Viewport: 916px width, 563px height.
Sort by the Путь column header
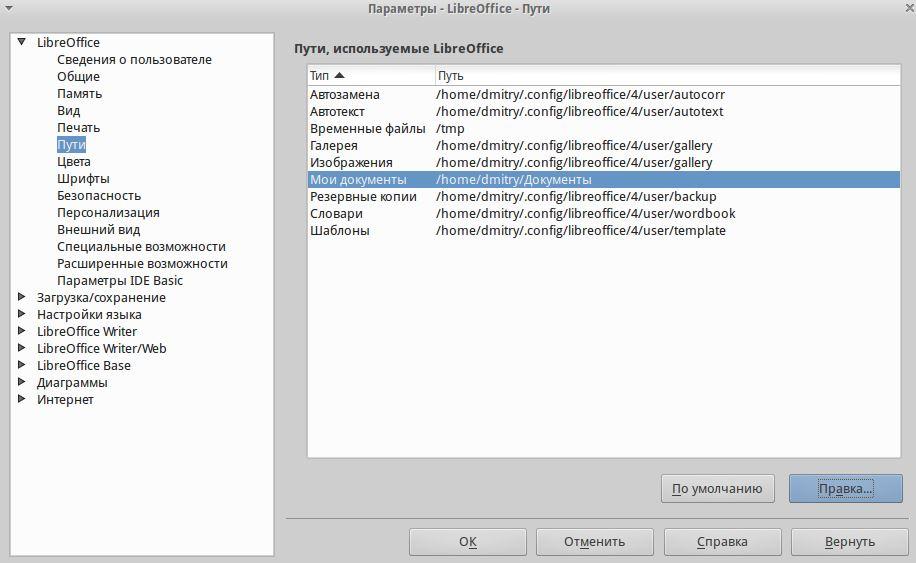(668, 75)
